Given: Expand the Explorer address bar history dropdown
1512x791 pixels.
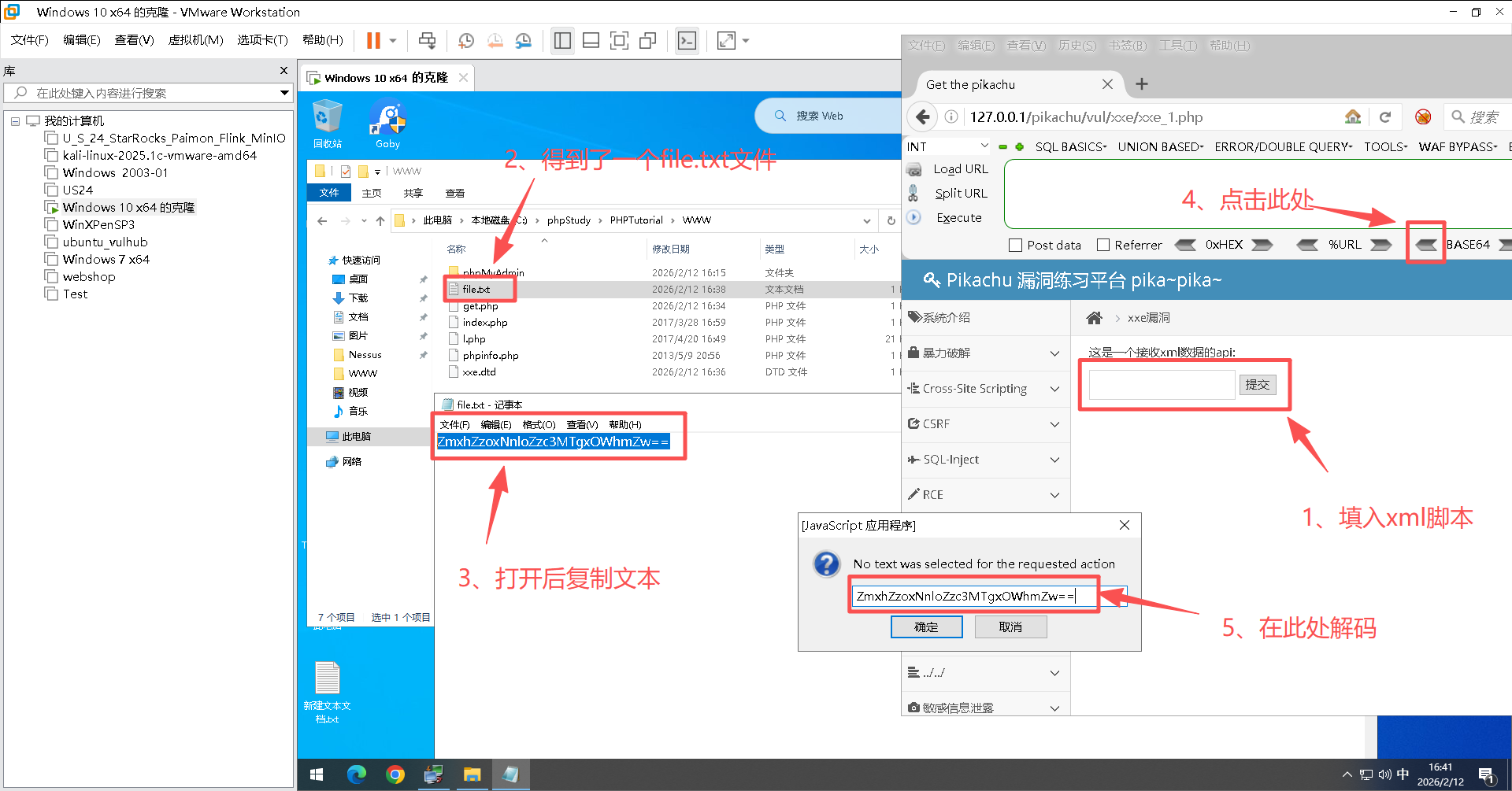Looking at the screenshot, I should [867, 221].
